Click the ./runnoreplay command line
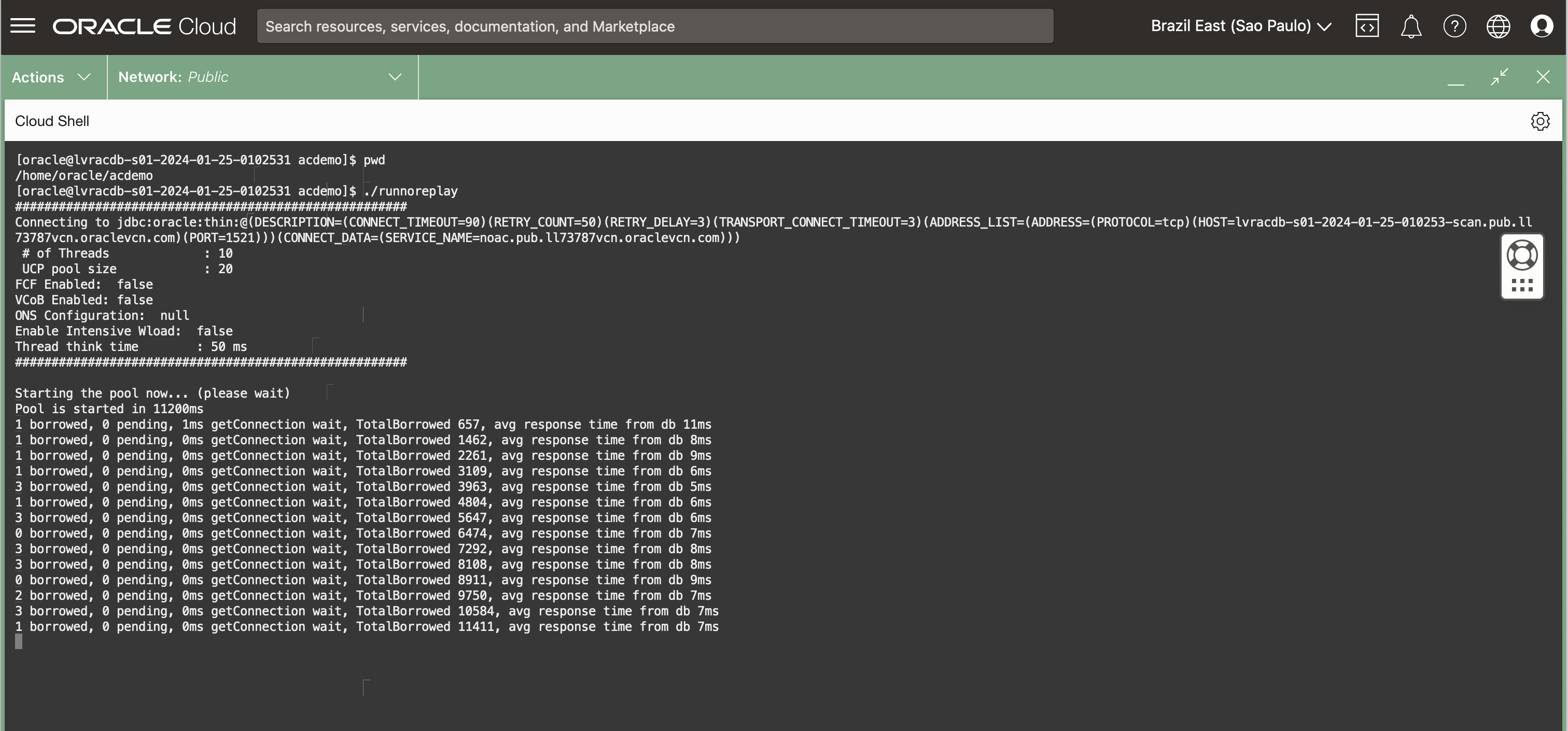Viewport: 1568px width, 731px height. click(x=411, y=191)
